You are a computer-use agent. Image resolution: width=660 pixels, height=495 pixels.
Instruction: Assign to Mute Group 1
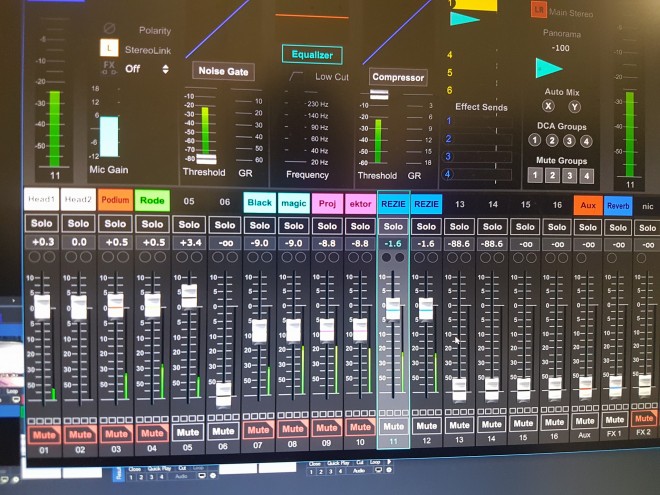coord(535,175)
